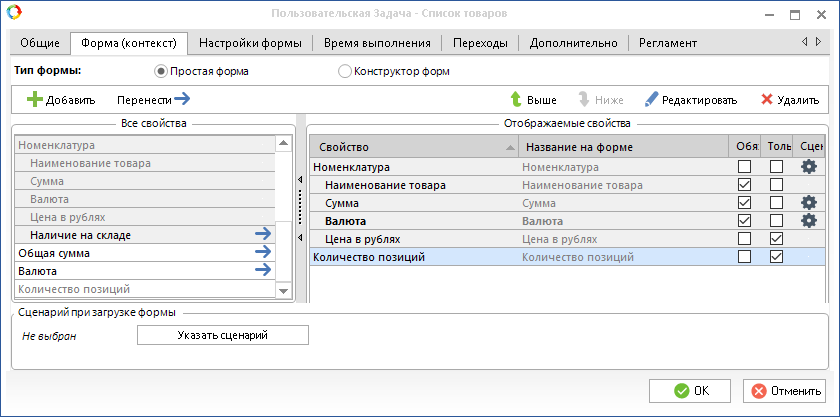Select the Простая форма radio button
Image resolution: width=840 pixels, height=417 pixels.
(160, 72)
